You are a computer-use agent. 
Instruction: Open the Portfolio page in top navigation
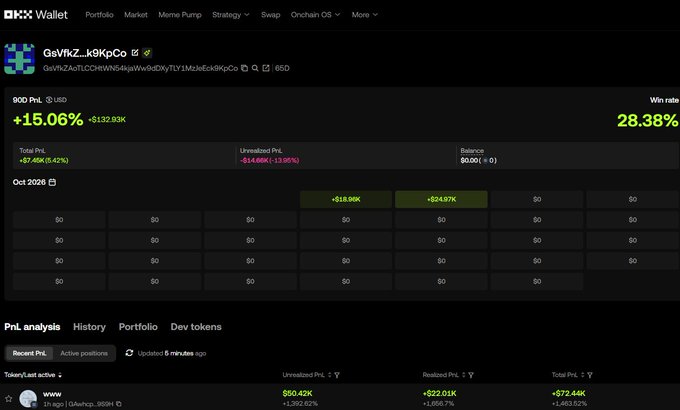(99, 15)
